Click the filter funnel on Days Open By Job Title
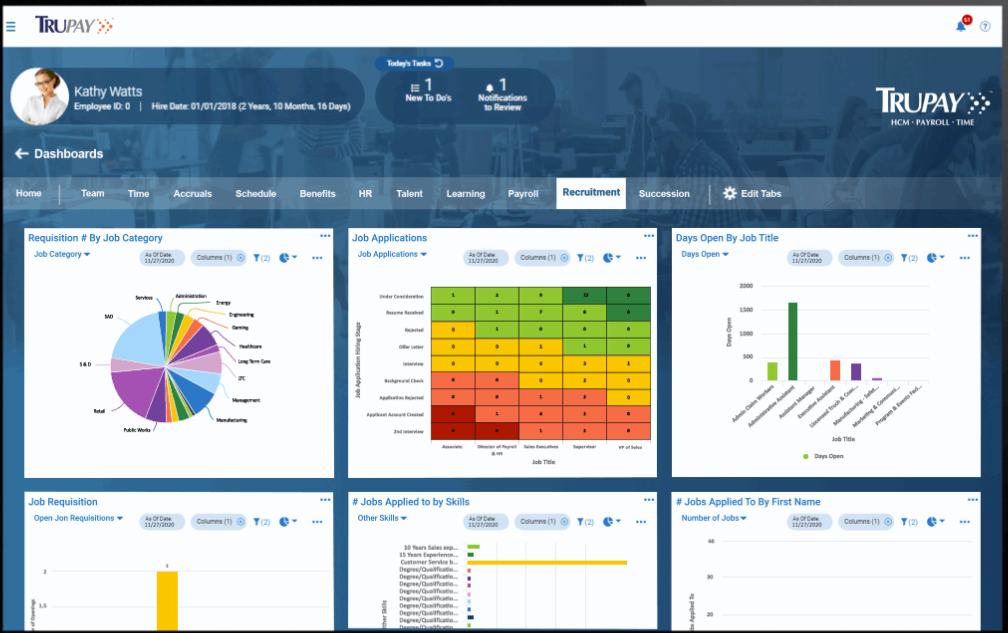Screen dimensions: 1008x633 (906, 257)
